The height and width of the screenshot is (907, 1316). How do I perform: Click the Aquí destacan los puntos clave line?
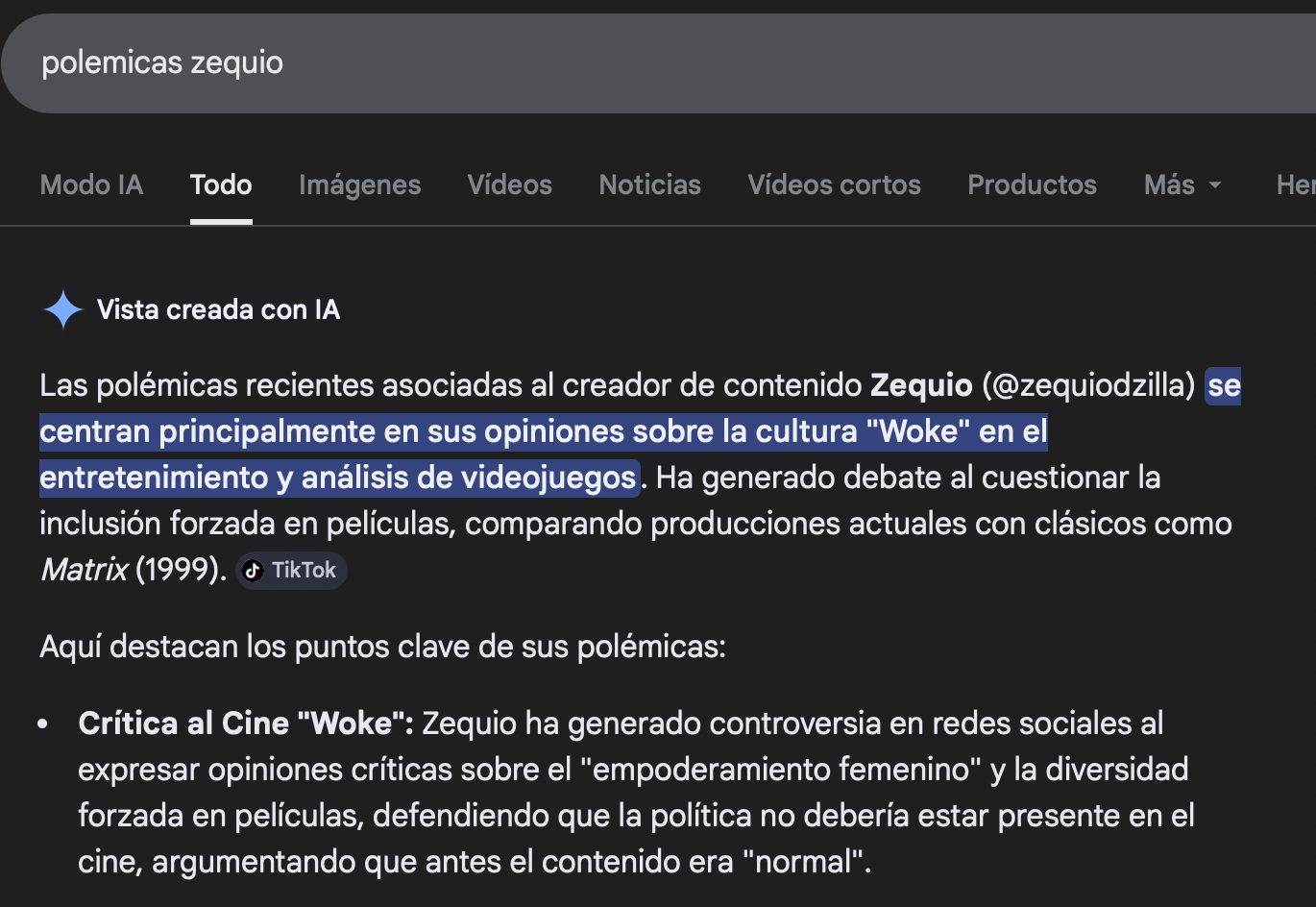coord(382,647)
